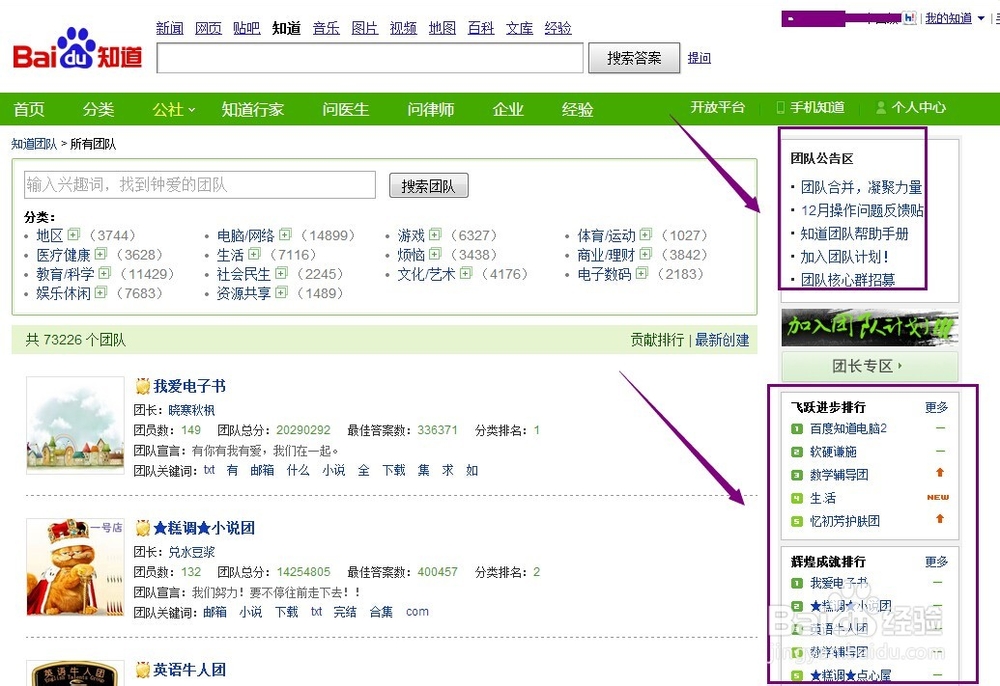Expand the 烦恼 category plus icon
This screenshot has height=686, width=1000.
pyautogui.click(x=435, y=254)
